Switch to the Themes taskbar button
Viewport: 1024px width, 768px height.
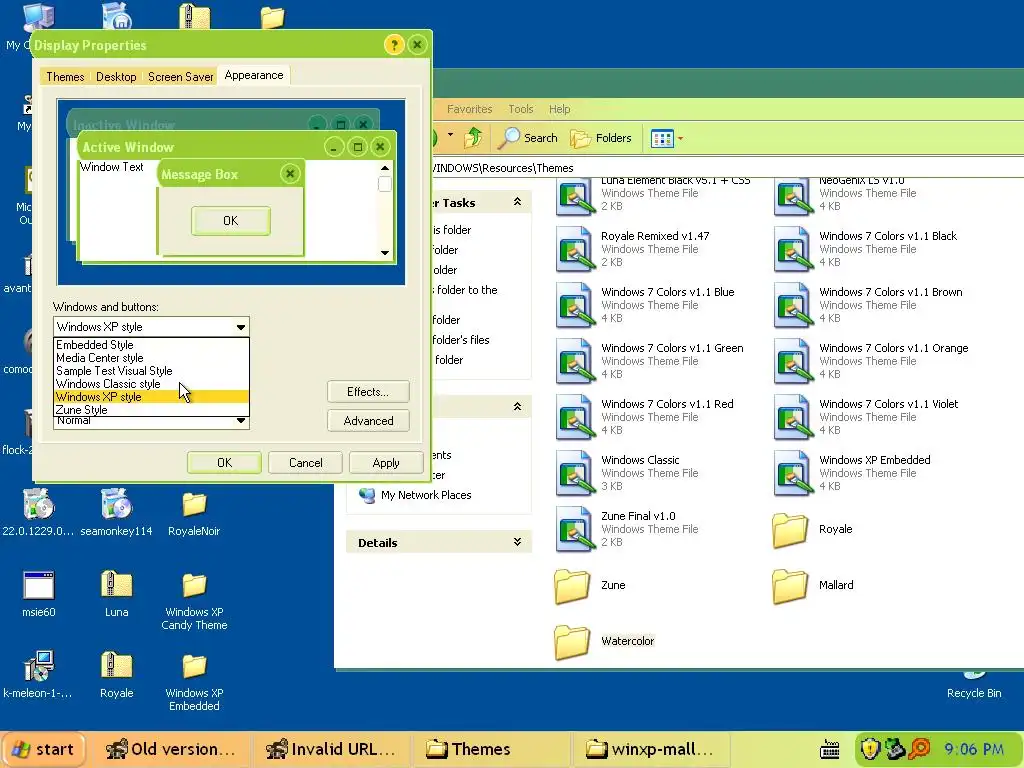(491, 749)
